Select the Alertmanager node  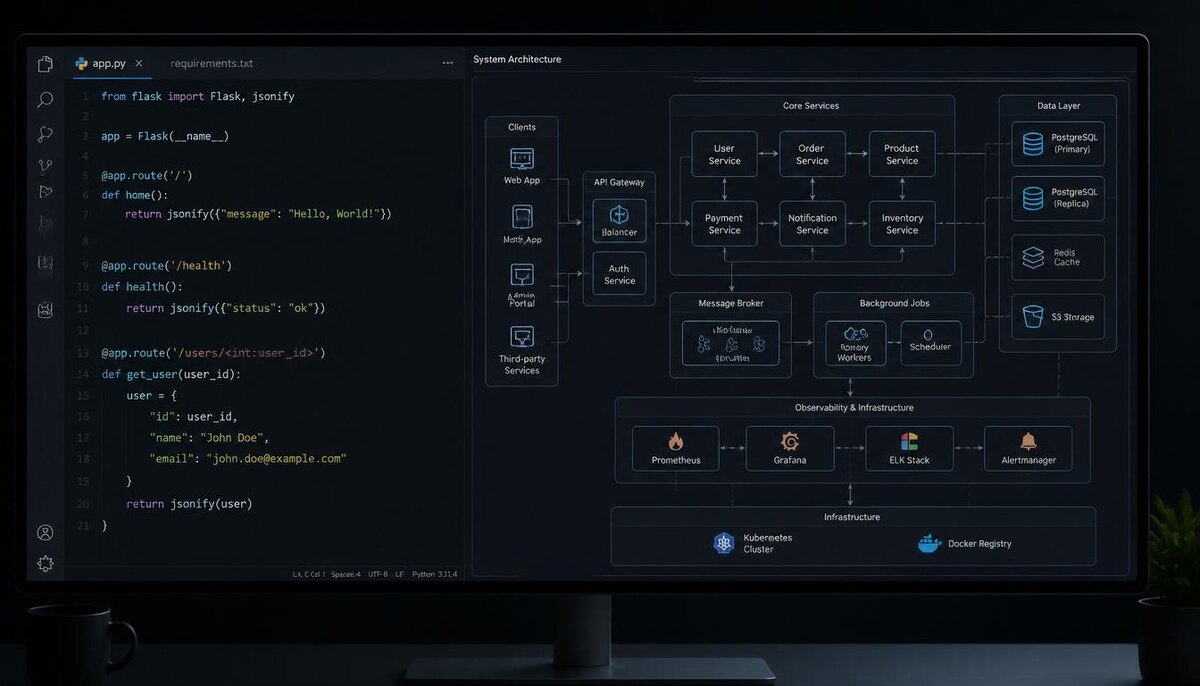click(1028, 448)
